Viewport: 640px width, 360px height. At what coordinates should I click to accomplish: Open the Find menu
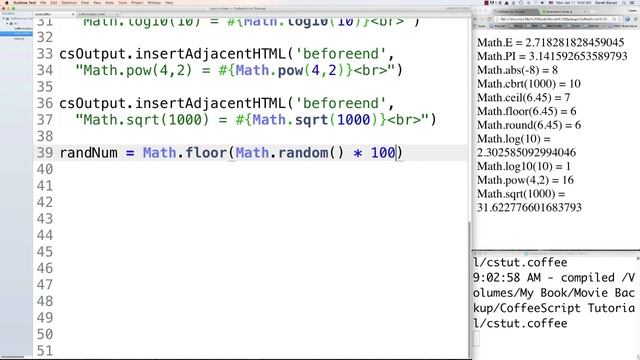[85, 3]
